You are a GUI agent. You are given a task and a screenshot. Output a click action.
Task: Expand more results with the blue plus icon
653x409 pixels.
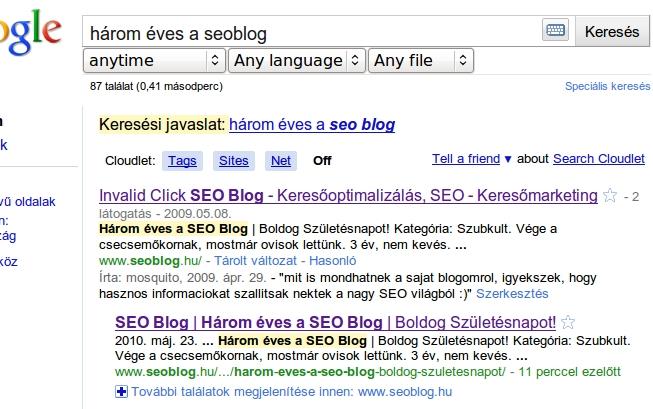121,392
